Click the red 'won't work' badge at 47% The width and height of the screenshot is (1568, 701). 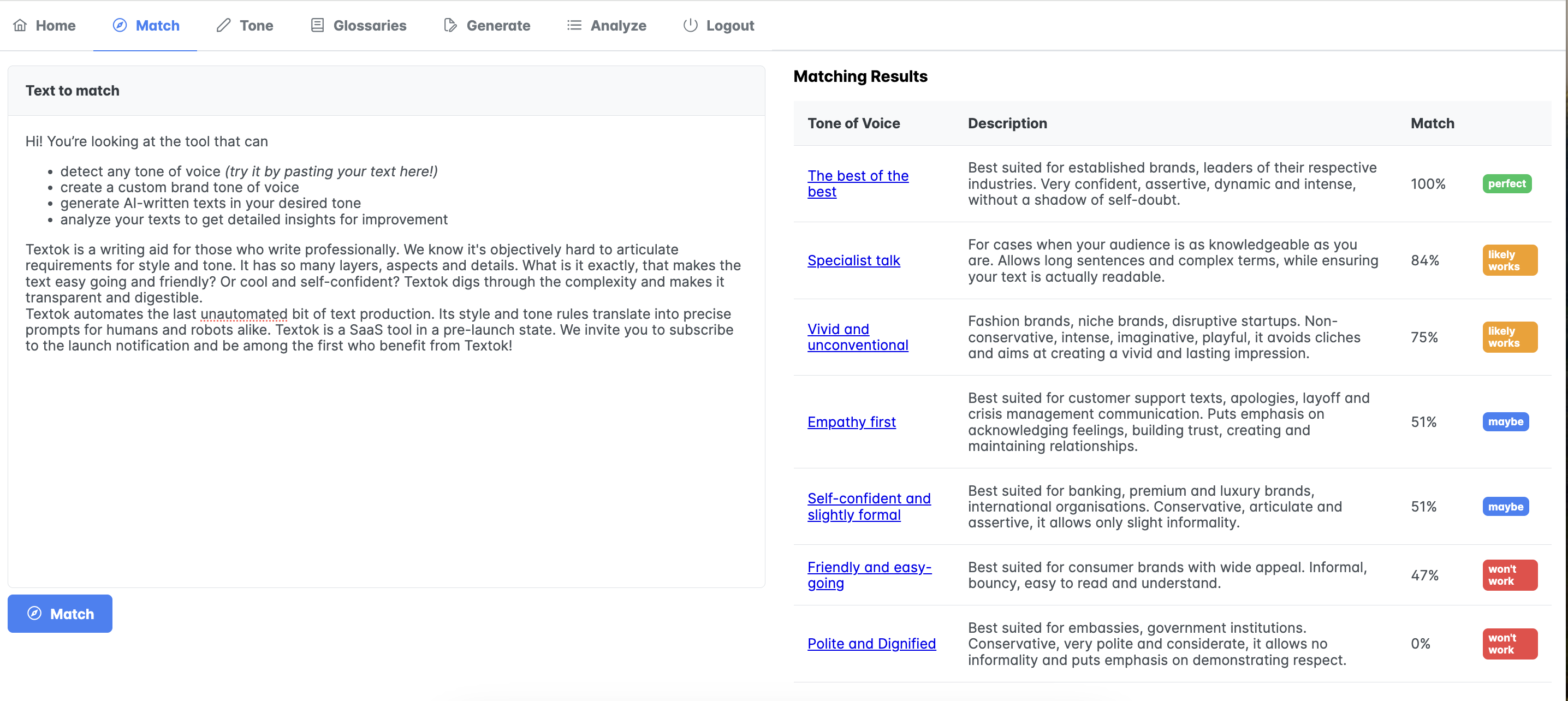(x=1509, y=574)
